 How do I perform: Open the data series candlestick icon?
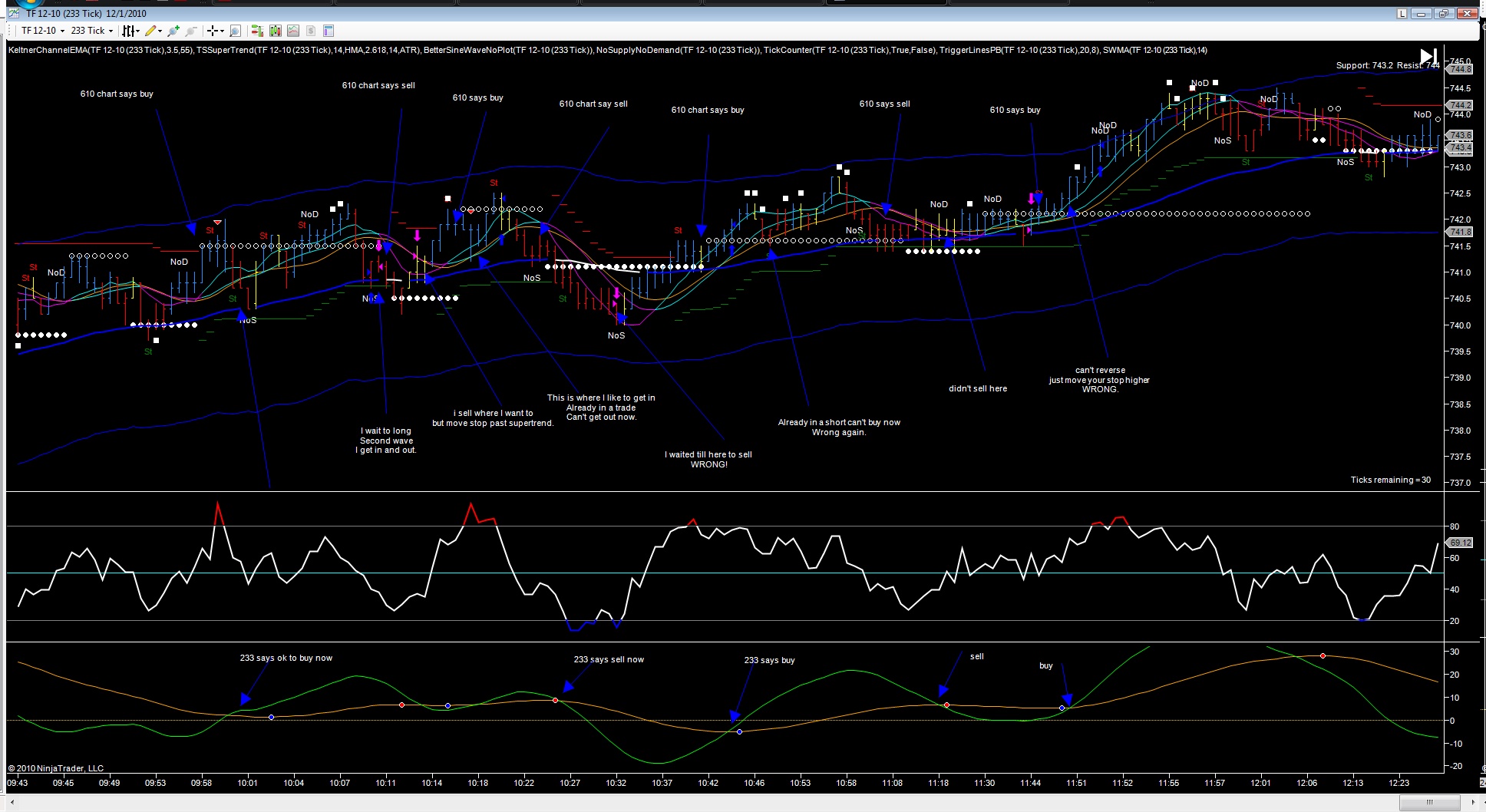pos(275,31)
